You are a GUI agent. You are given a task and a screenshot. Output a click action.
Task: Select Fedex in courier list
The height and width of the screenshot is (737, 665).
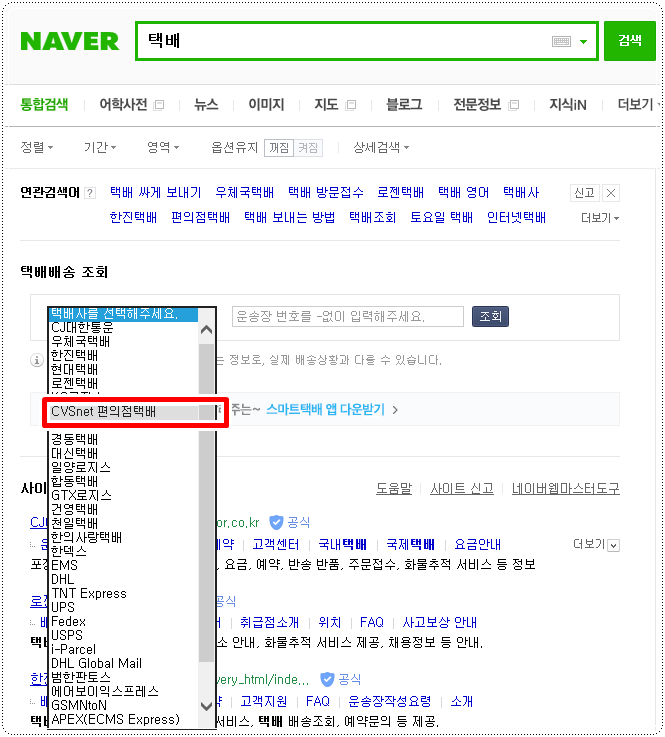(x=68, y=621)
